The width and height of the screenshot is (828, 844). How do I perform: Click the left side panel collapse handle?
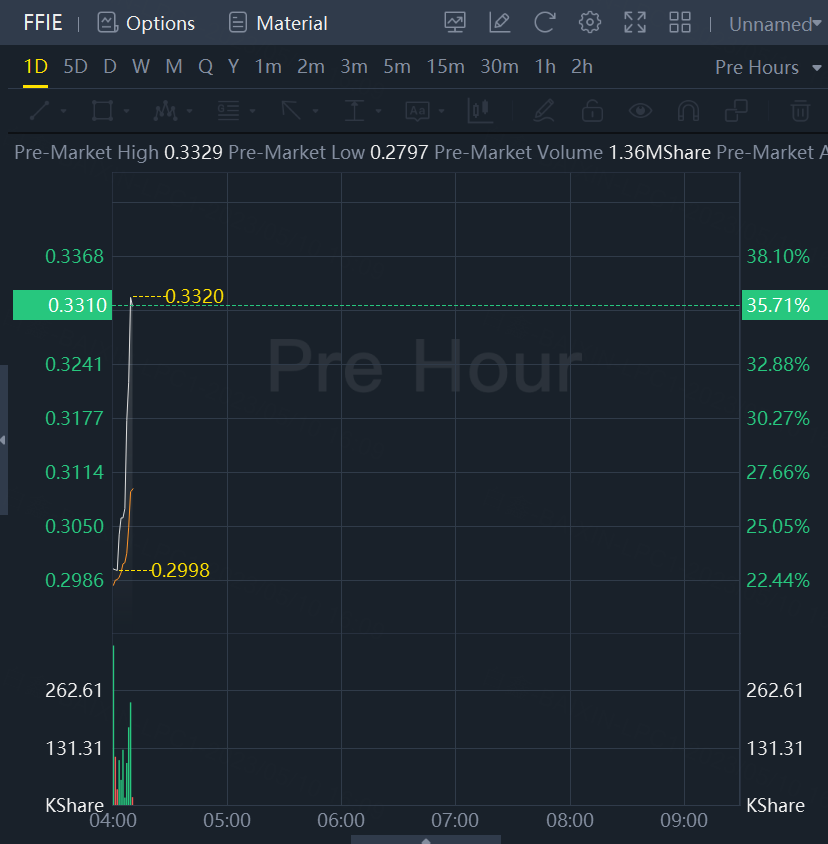click(x=4, y=440)
